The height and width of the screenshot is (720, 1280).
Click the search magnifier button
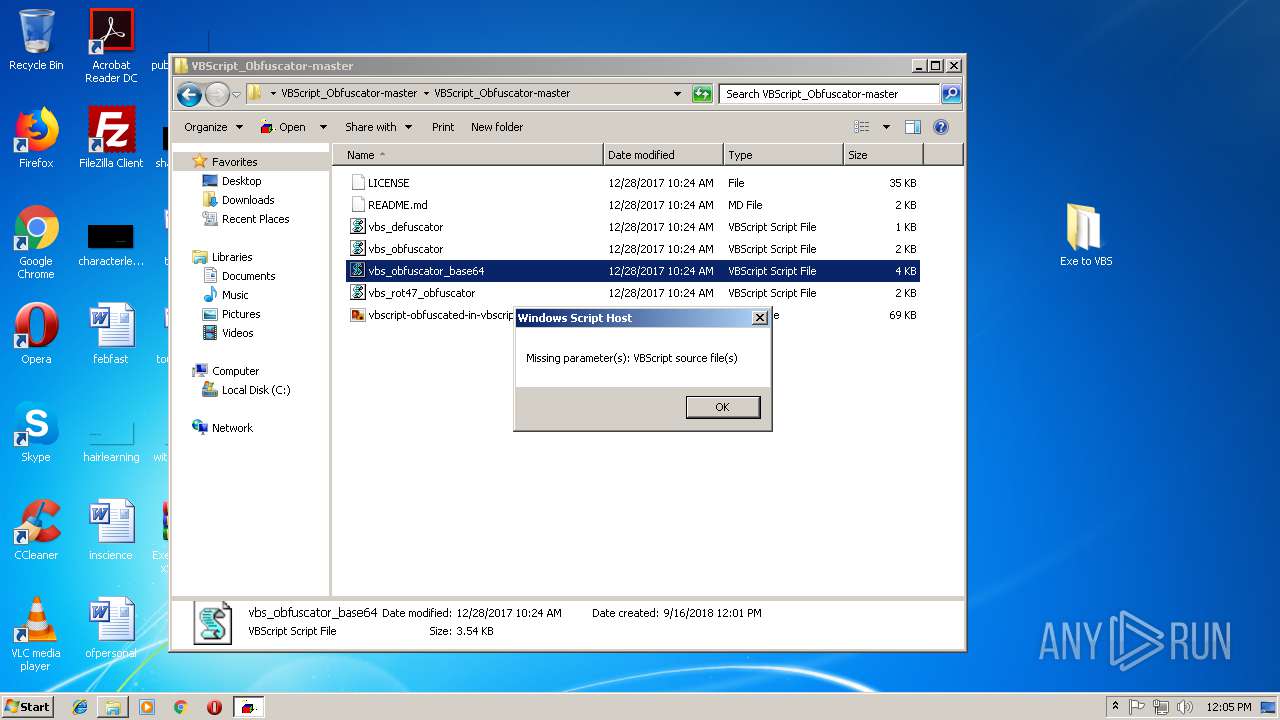click(951, 94)
